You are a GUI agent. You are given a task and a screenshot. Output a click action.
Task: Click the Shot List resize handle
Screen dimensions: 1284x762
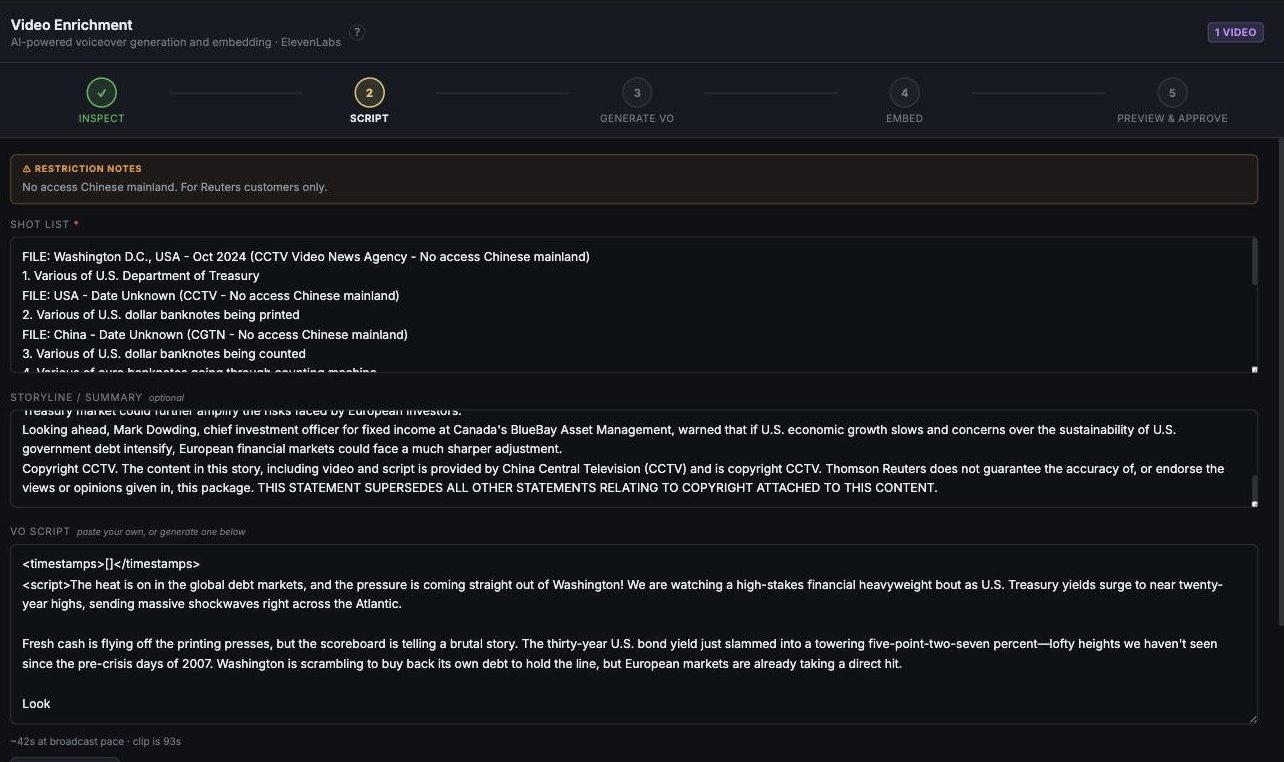[1254, 369]
